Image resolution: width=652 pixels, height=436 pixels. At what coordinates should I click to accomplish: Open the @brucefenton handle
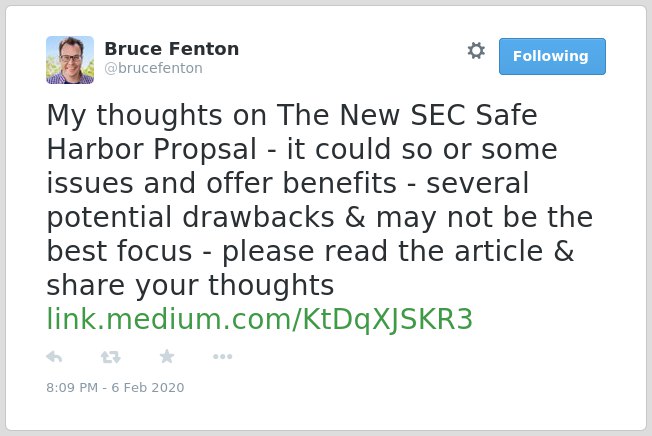tap(153, 68)
